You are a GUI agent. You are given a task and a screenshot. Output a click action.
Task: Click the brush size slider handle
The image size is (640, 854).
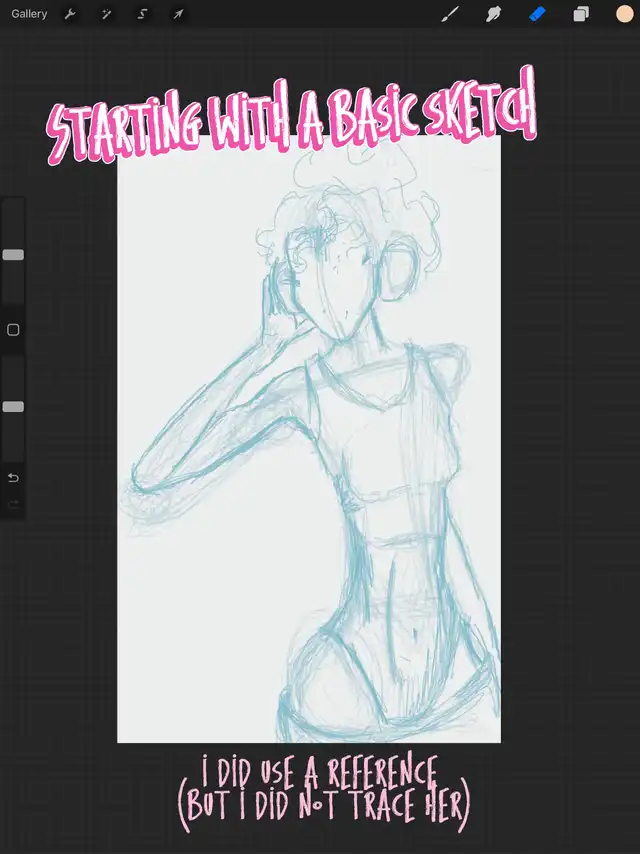13,255
